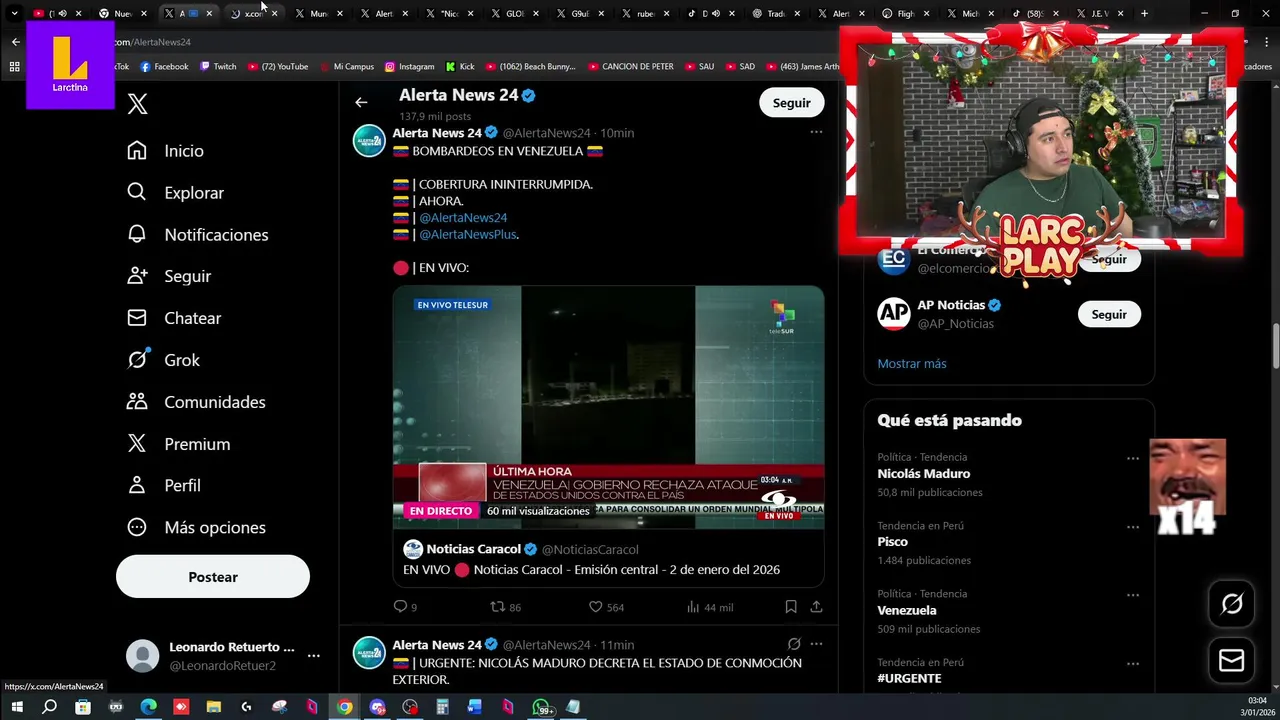
Task: Open Grok from the sidebar
Action: (x=163, y=360)
